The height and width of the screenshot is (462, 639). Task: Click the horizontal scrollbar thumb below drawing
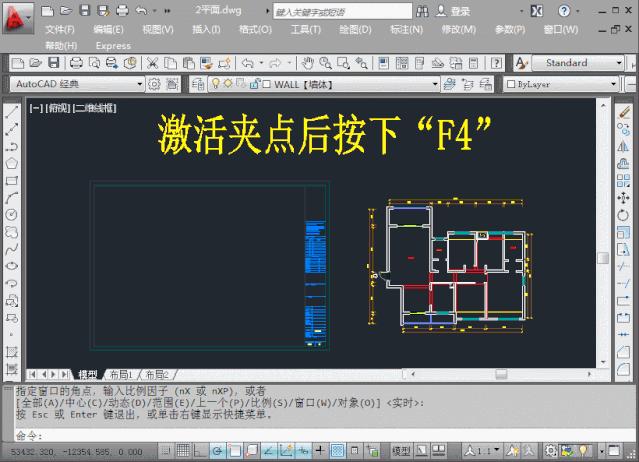pos(501,374)
